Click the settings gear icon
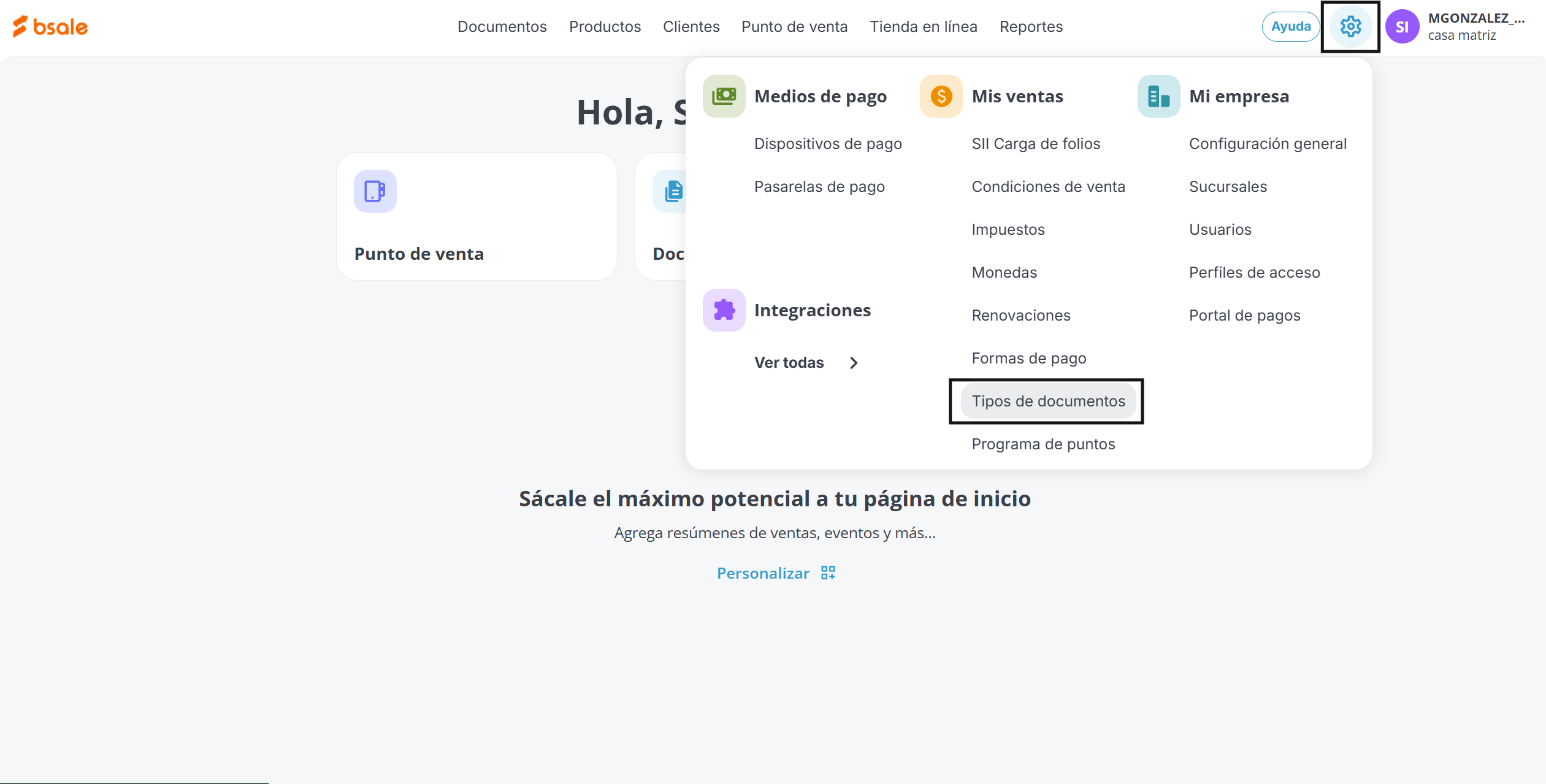1546x784 pixels. click(x=1350, y=26)
